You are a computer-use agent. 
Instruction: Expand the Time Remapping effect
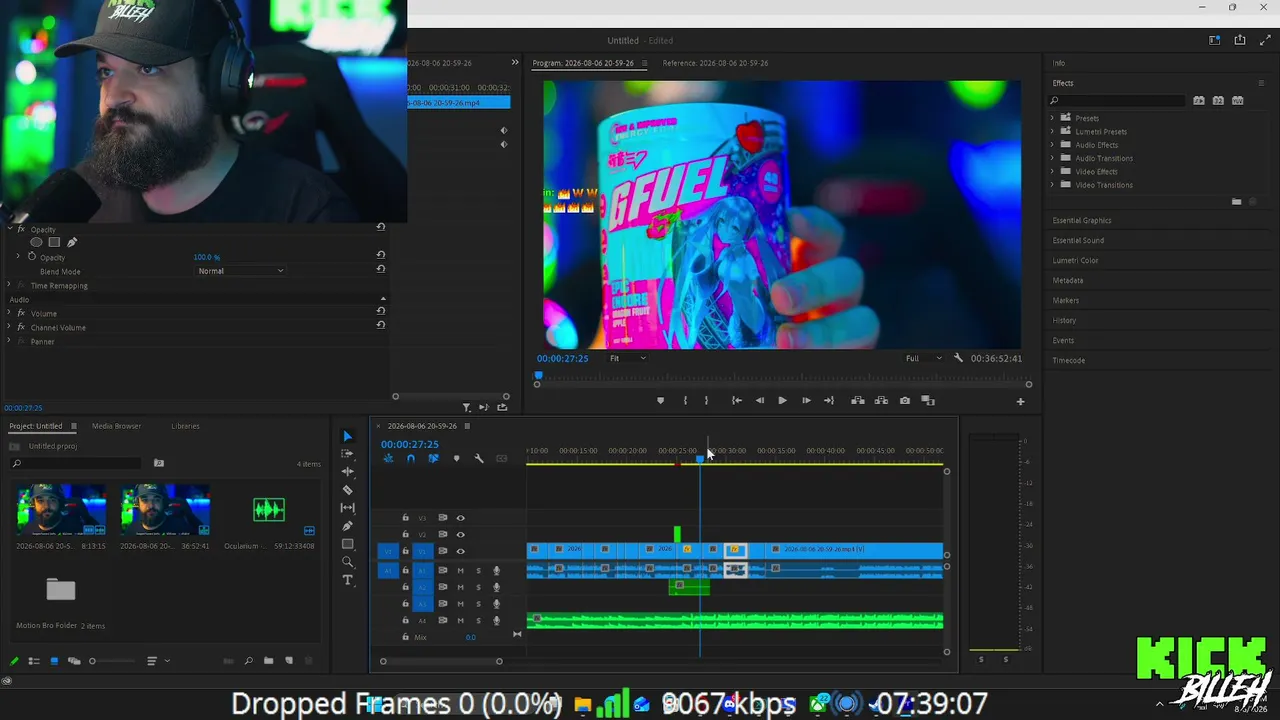9,286
